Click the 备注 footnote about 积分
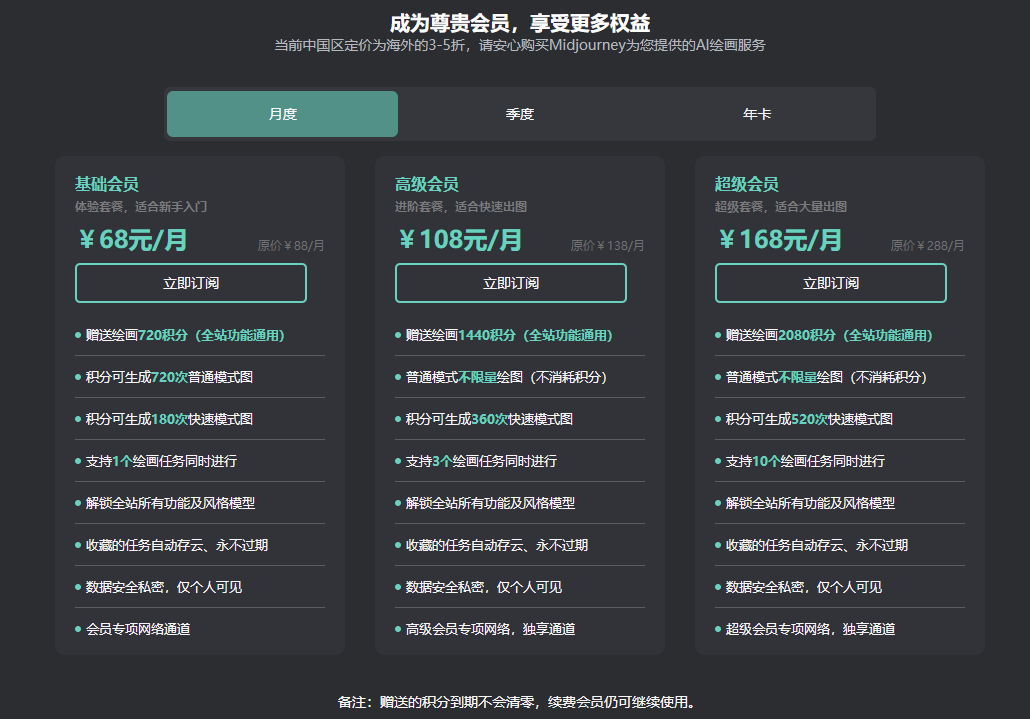The image size is (1030, 719). click(516, 702)
